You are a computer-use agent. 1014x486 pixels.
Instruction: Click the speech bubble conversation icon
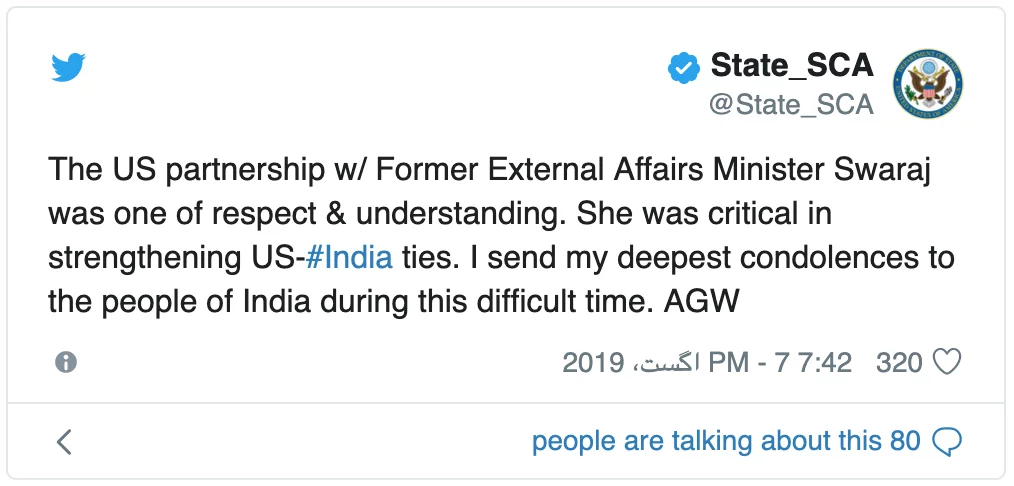pyautogui.click(x=947, y=442)
